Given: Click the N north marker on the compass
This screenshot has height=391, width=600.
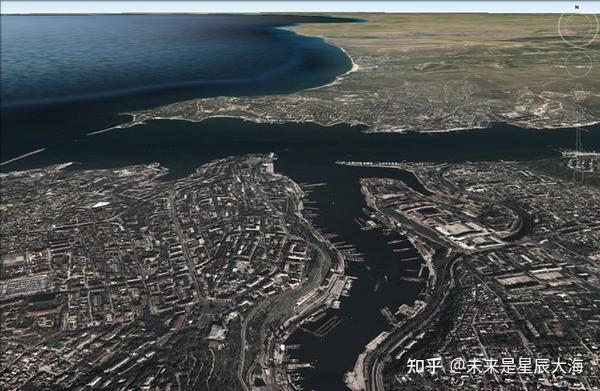Looking at the screenshot, I should pyautogui.click(x=577, y=7).
